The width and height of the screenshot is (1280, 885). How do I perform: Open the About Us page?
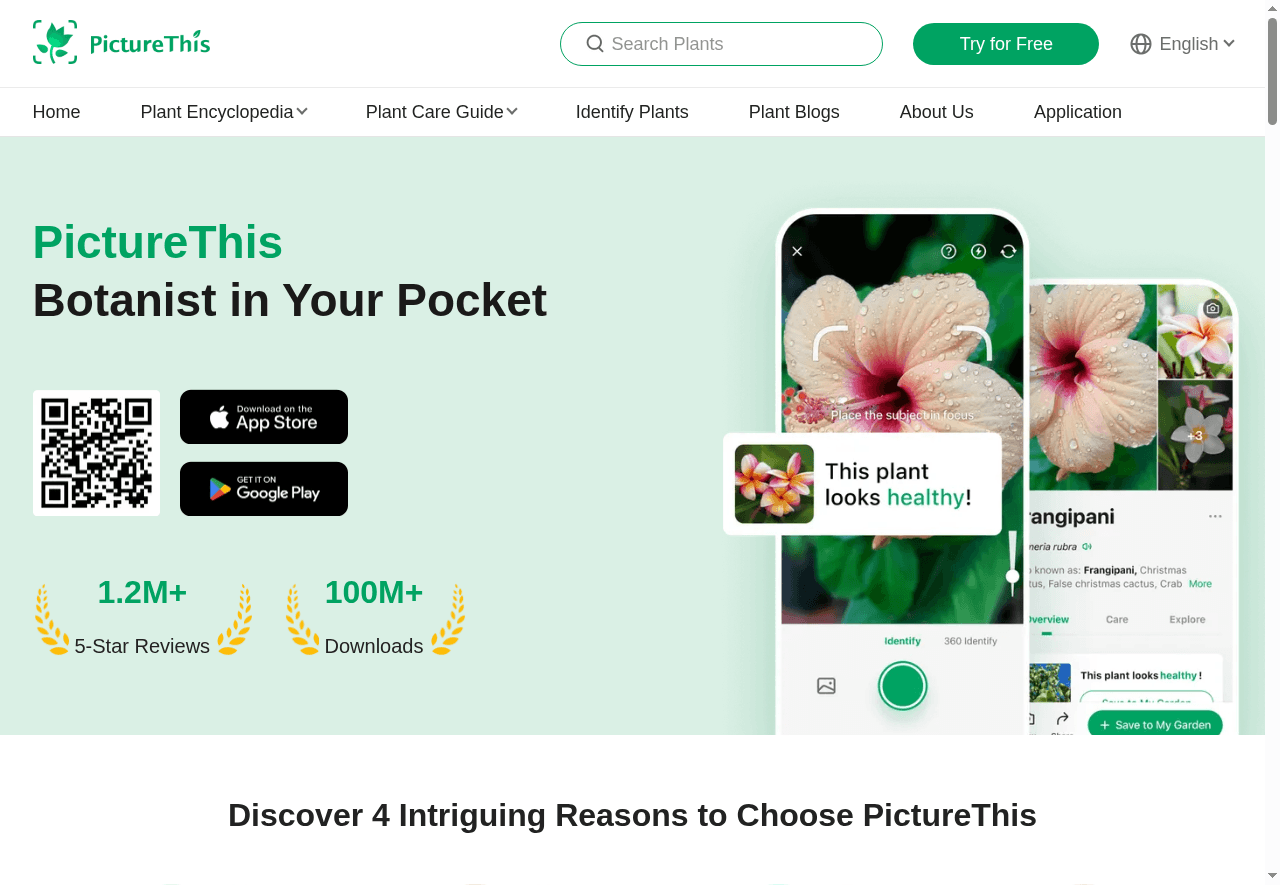[x=937, y=112]
